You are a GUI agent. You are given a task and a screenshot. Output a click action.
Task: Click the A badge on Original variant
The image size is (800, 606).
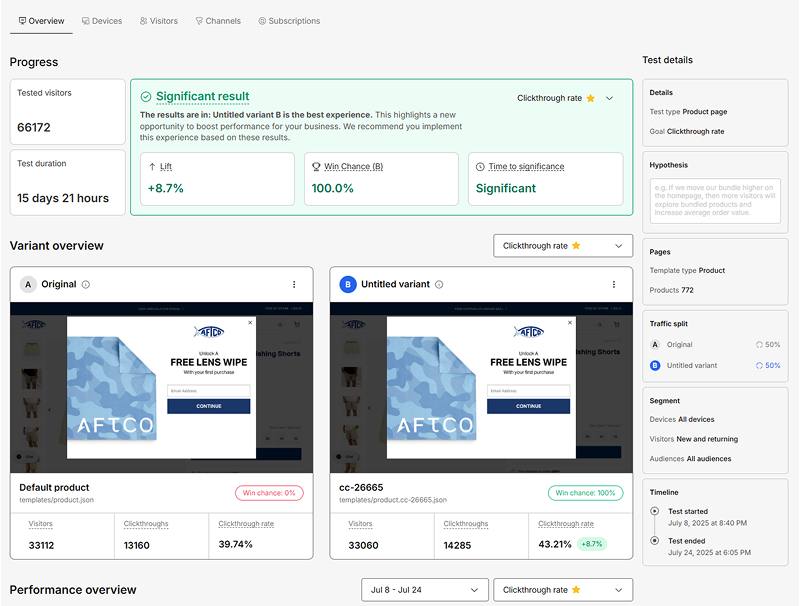click(28, 285)
